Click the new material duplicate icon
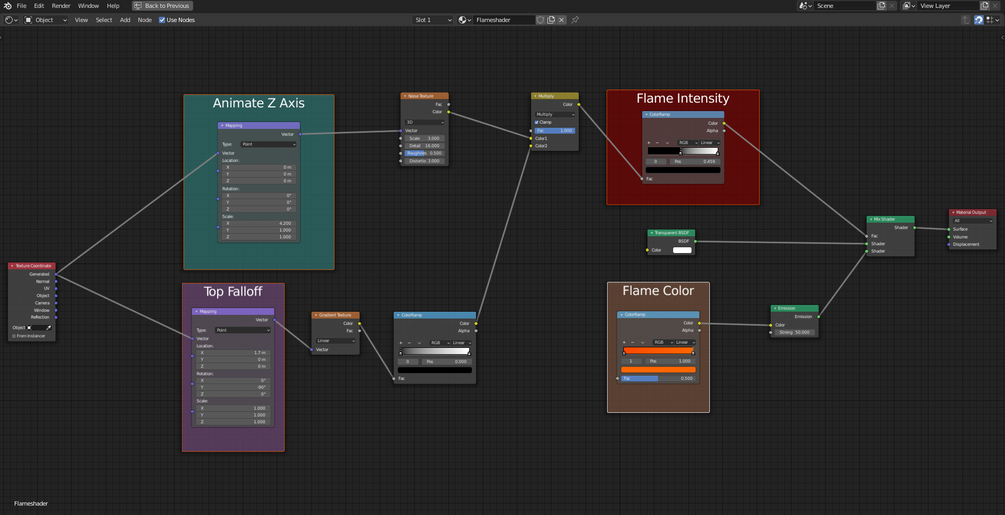Image resolution: width=1005 pixels, height=515 pixels. [551, 20]
